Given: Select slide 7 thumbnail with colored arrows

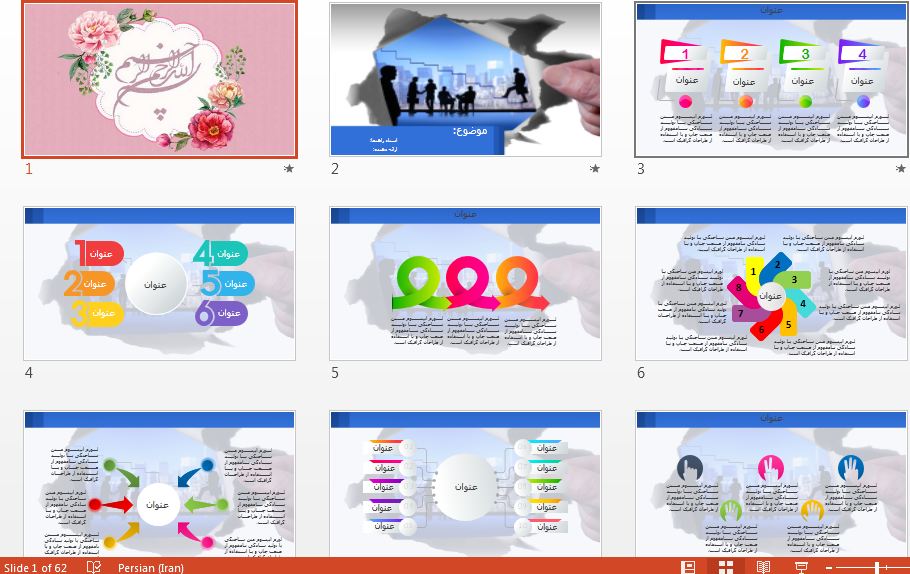Looking at the screenshot, I should pos(160,484).
